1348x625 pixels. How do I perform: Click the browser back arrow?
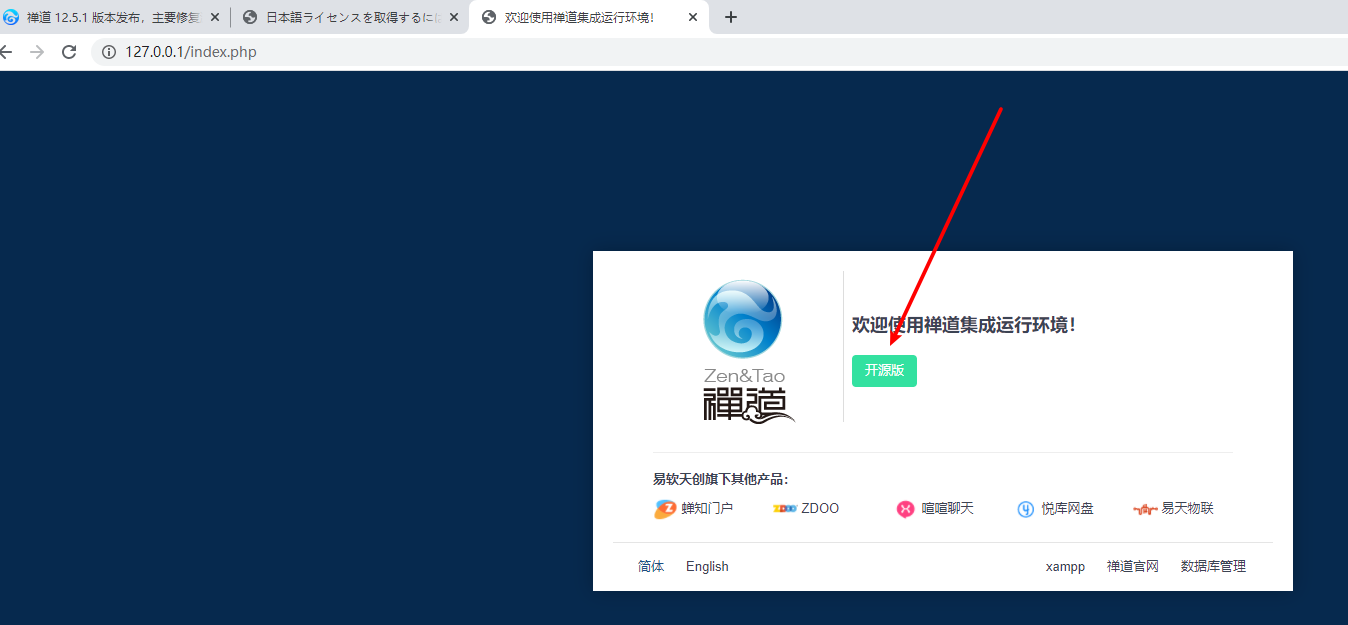pos(5,52)
